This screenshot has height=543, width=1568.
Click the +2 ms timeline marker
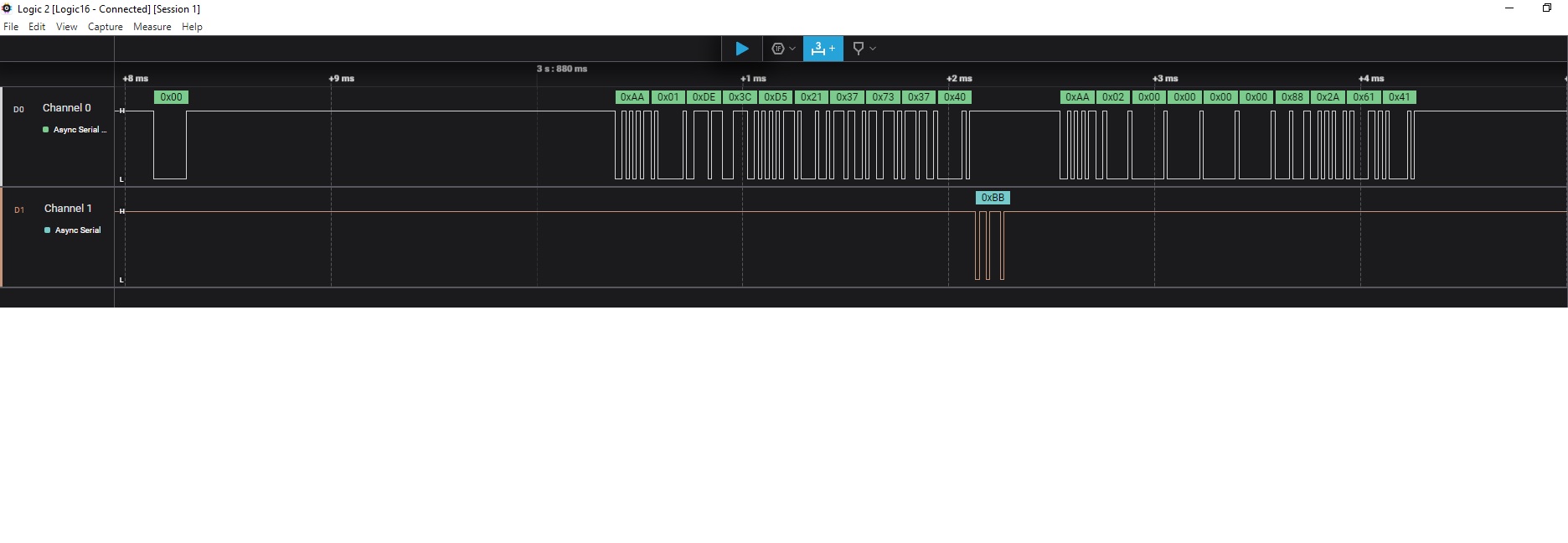(x=959, y=79)
